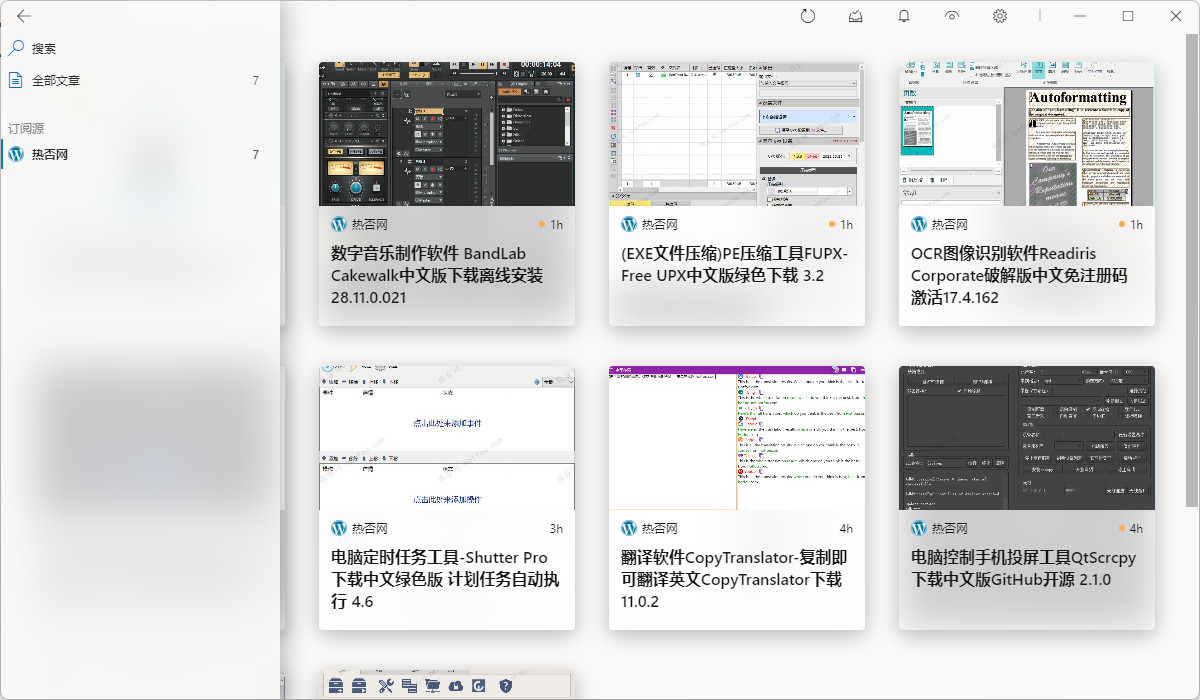The width and height of the screenshot is (1200, 700).
Task: Click title 电脑定时任务工具-Shutter Pro
Action: 446,579
